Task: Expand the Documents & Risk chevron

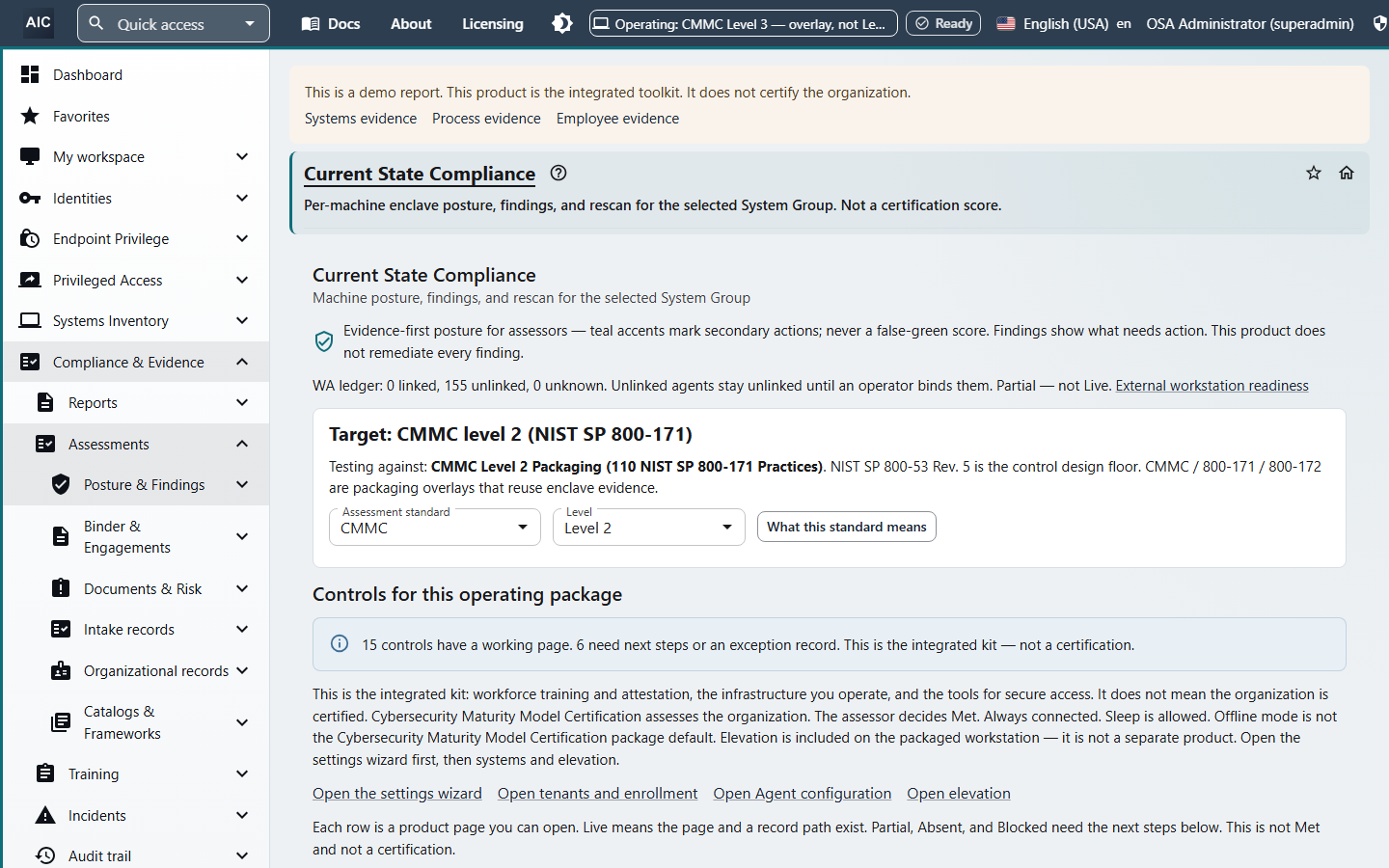Action: (x=242, y=588)
